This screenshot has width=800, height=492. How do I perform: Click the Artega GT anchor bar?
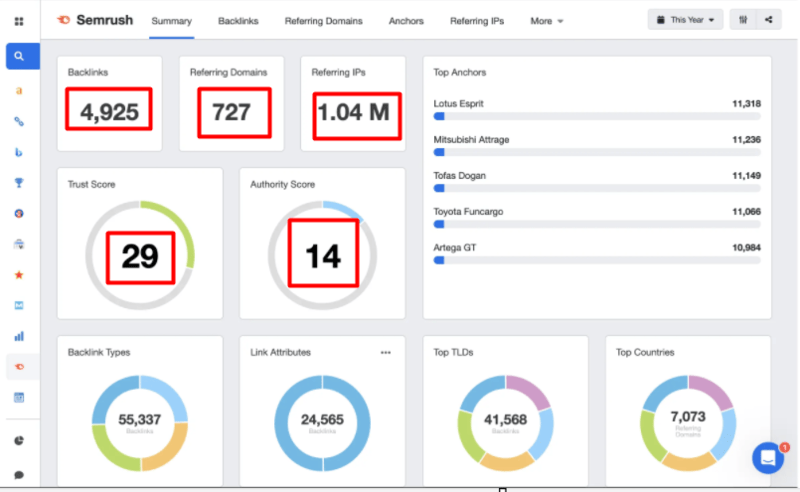(597, 260)
